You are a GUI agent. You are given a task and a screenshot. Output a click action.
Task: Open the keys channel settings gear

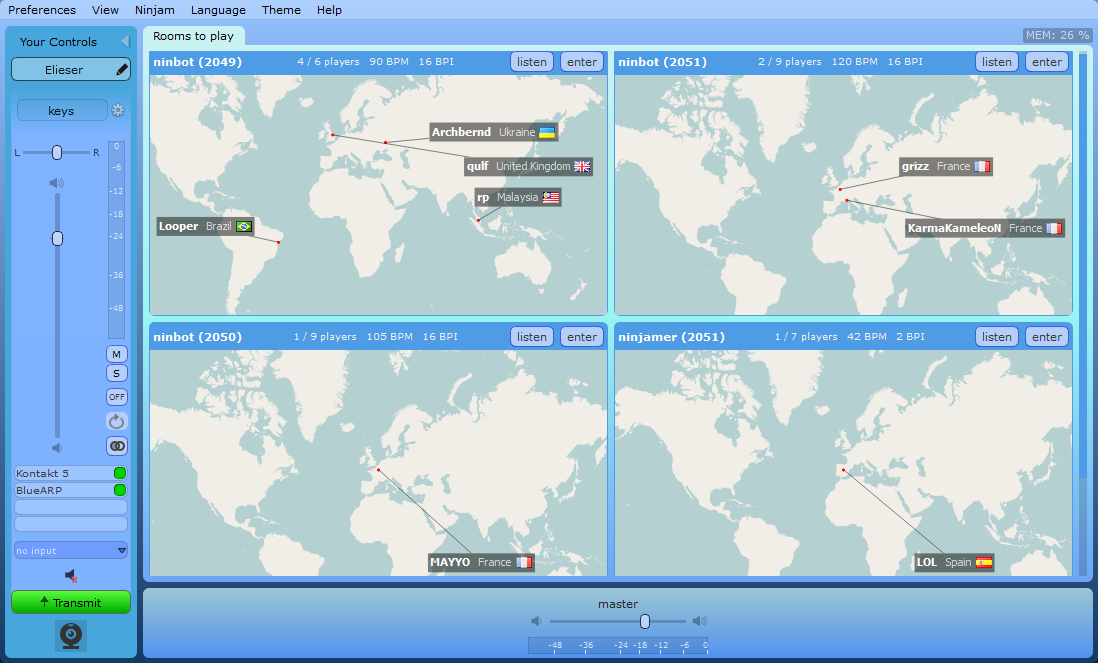[x=118, y=111]
